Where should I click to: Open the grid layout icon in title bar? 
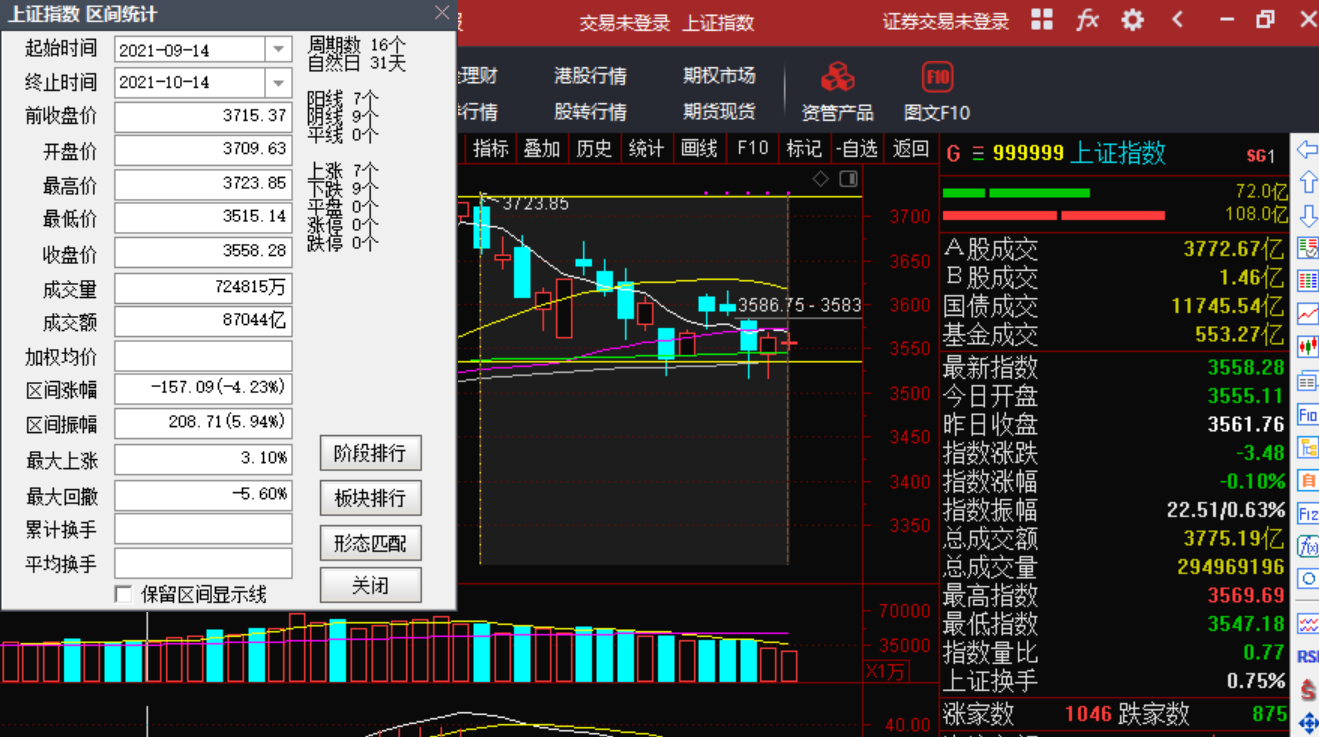(x=1042, y=20)
